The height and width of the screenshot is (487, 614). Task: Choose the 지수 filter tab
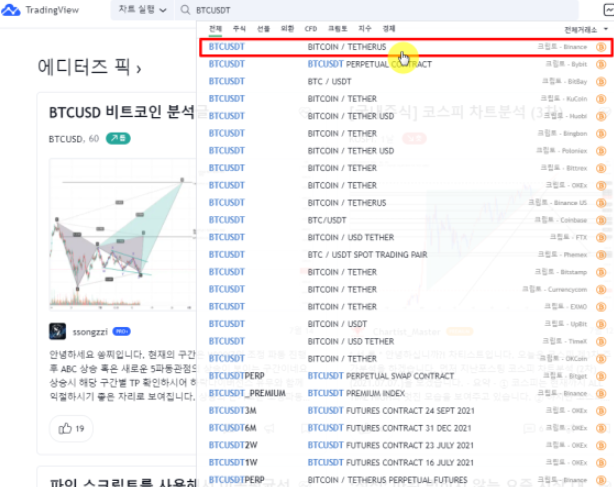[x=364, y=30]
